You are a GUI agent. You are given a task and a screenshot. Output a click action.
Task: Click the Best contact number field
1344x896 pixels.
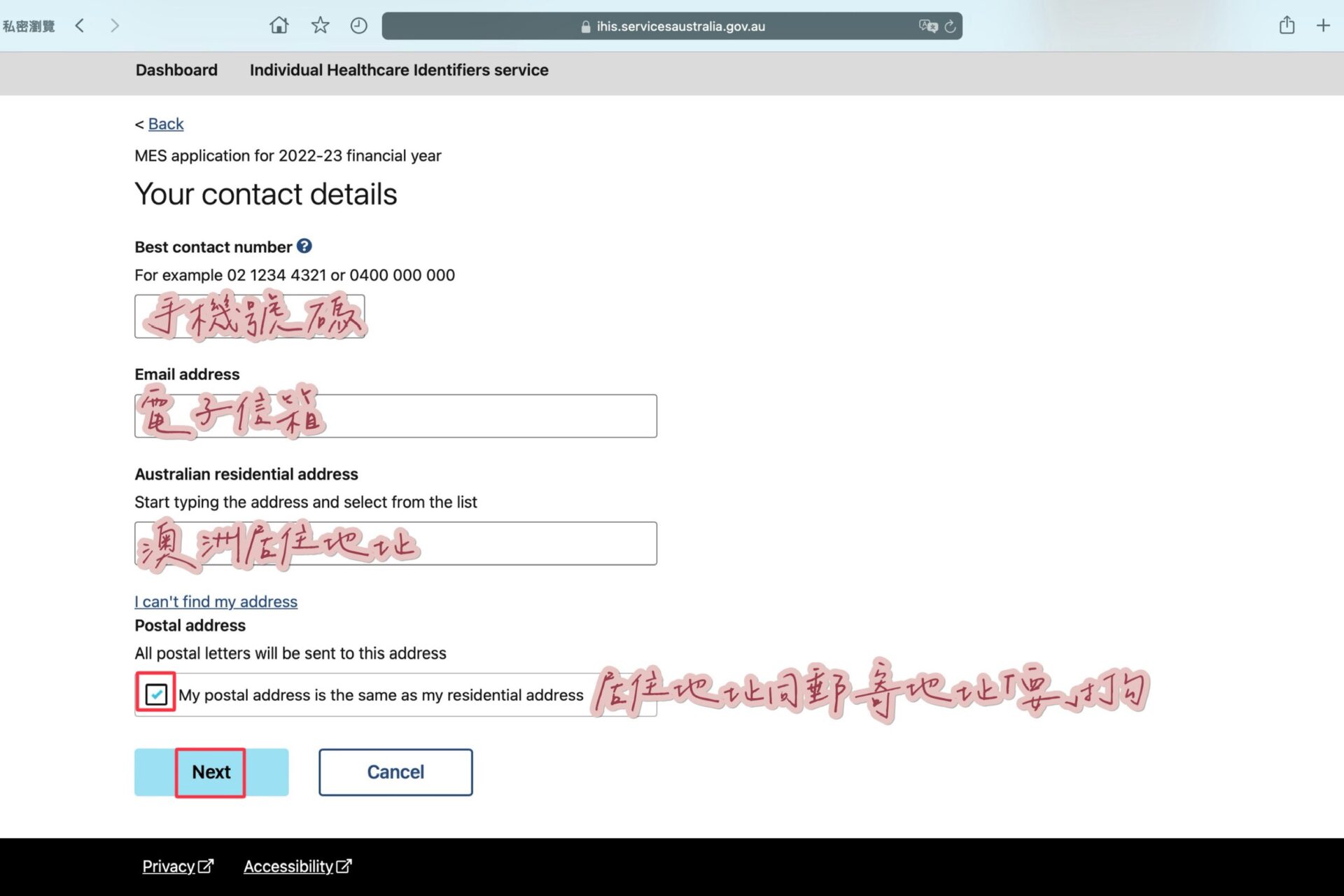249,316
